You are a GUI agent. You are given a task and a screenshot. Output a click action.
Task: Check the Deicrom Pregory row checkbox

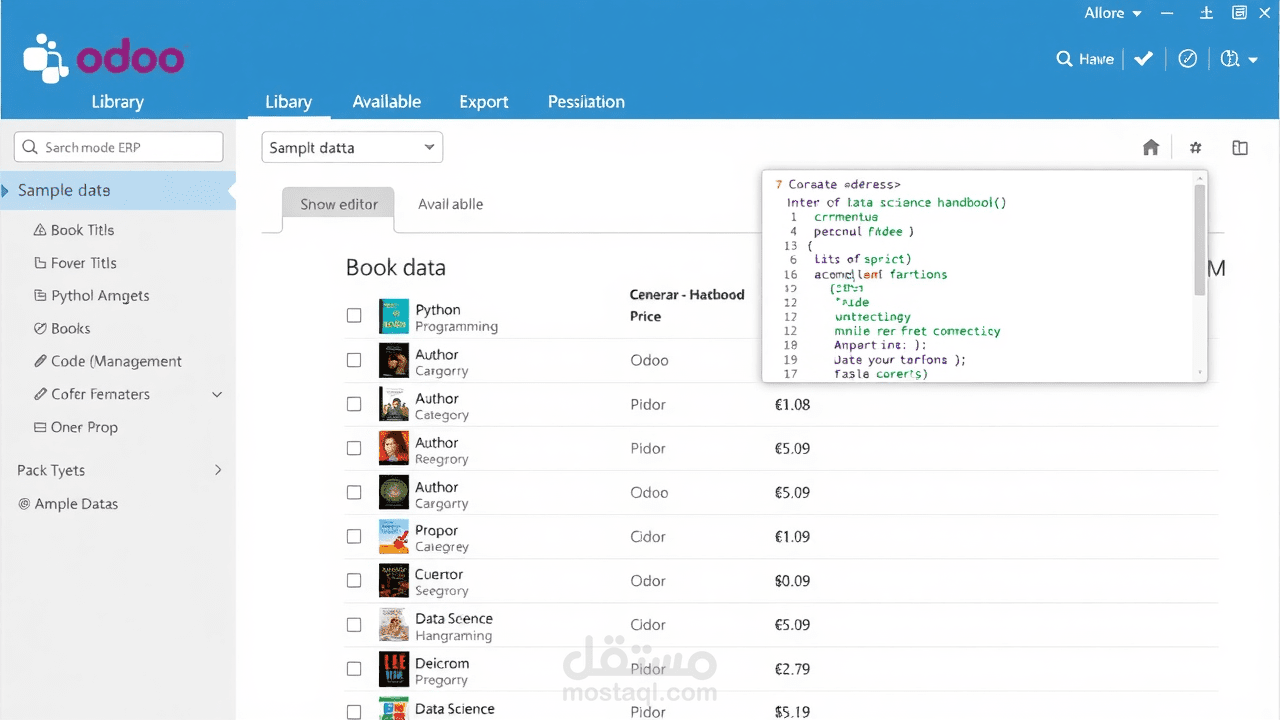pos(354,668)
